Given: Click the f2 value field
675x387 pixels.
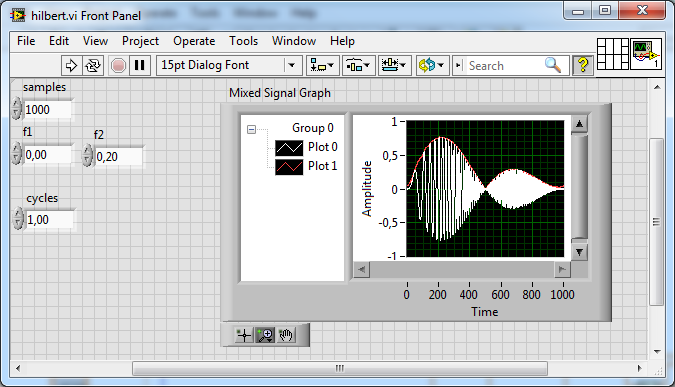Looking at the screenshot, I should click(x=118, y=157).
